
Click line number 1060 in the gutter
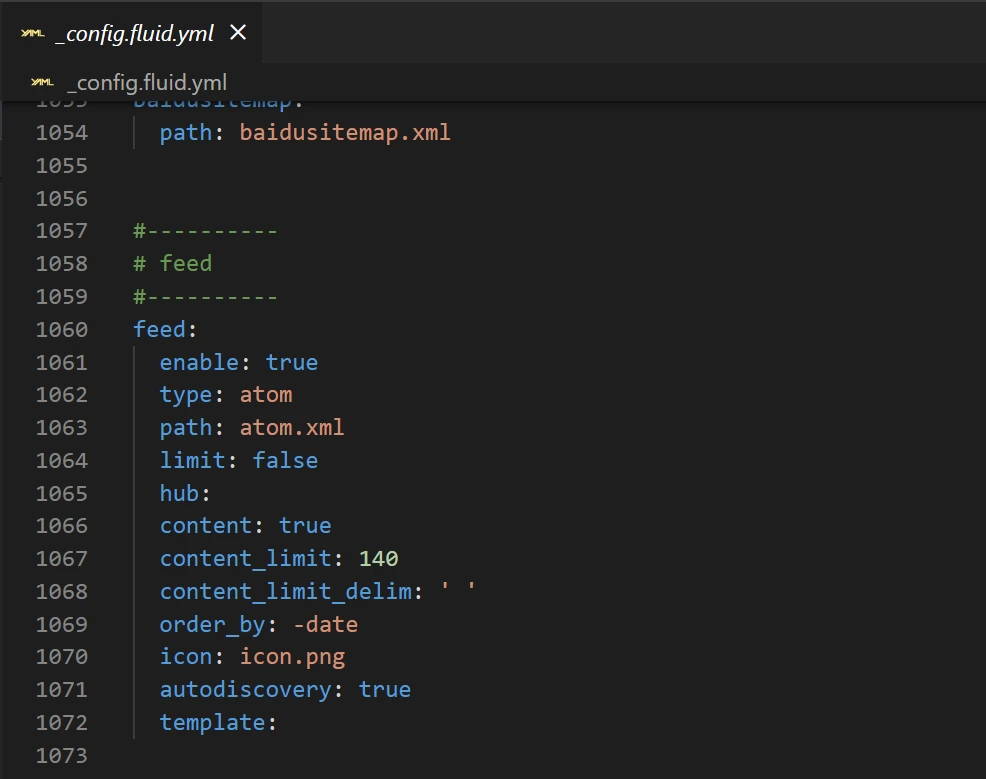pos(62,329)
